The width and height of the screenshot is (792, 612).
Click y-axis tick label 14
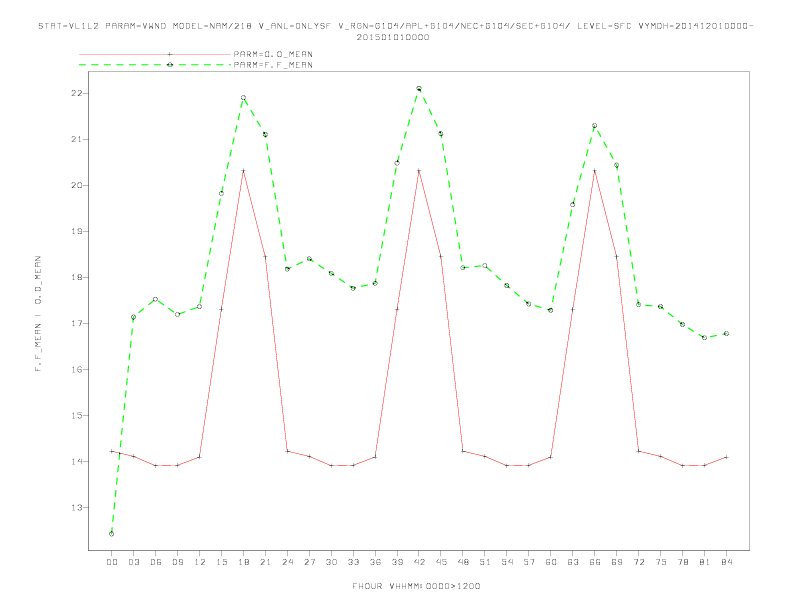pyautogui.click(x=76, y=462)
